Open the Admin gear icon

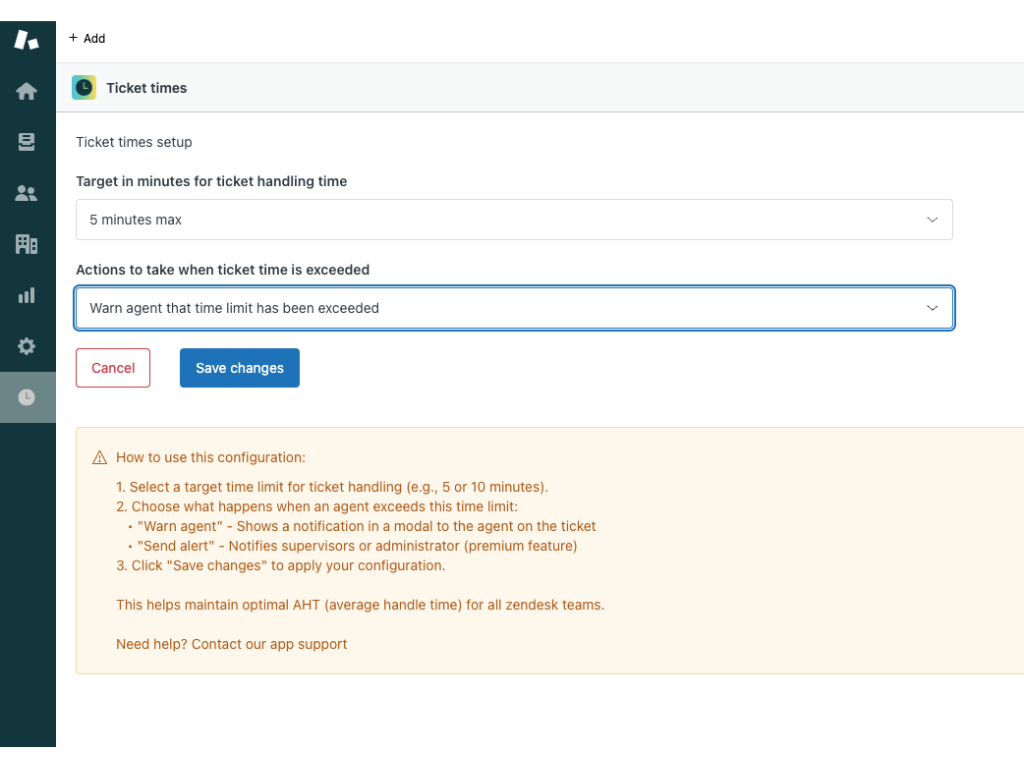(x=27, y=346)
